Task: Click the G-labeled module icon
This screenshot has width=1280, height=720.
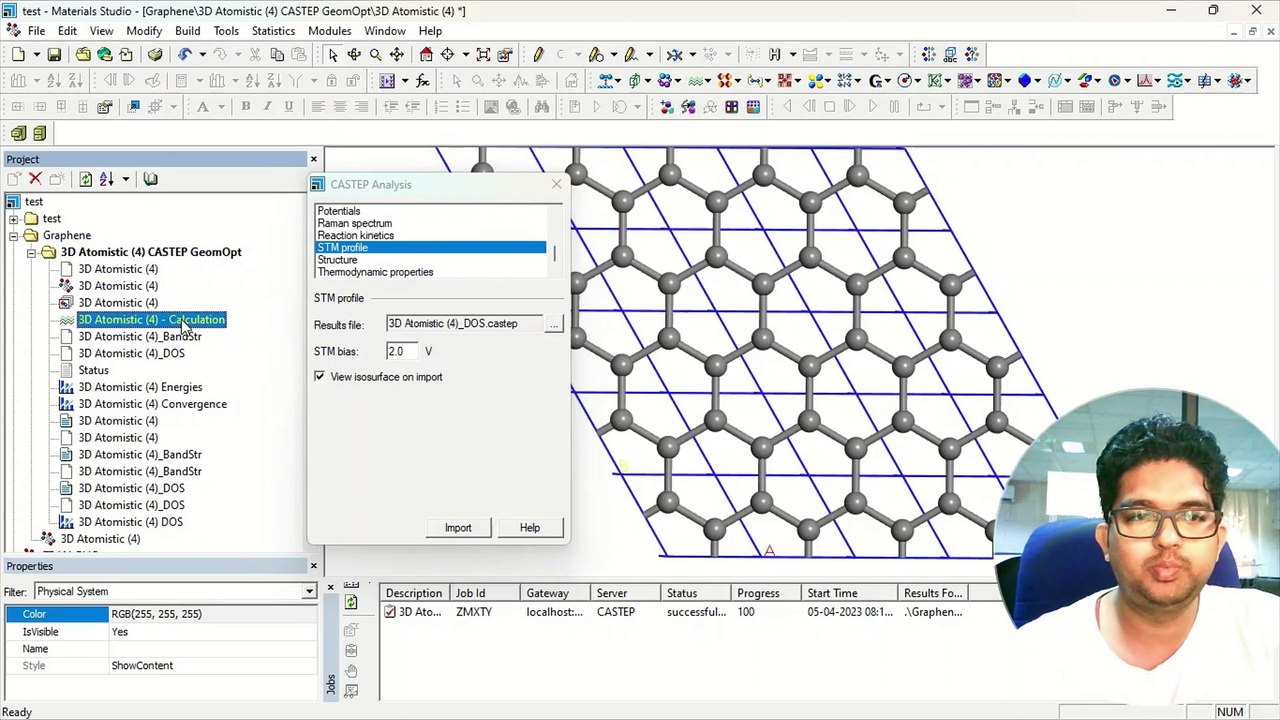Action: coord(877,81)
